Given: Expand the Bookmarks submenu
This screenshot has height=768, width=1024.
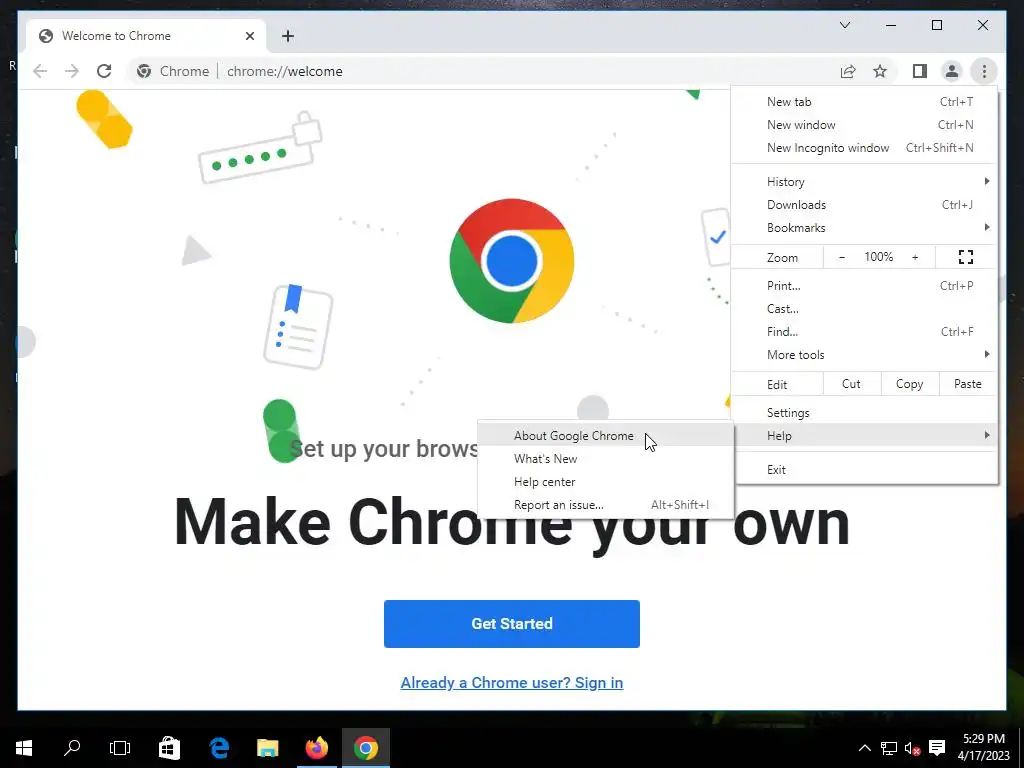Looking at the screenshot, I should [865, 227].
